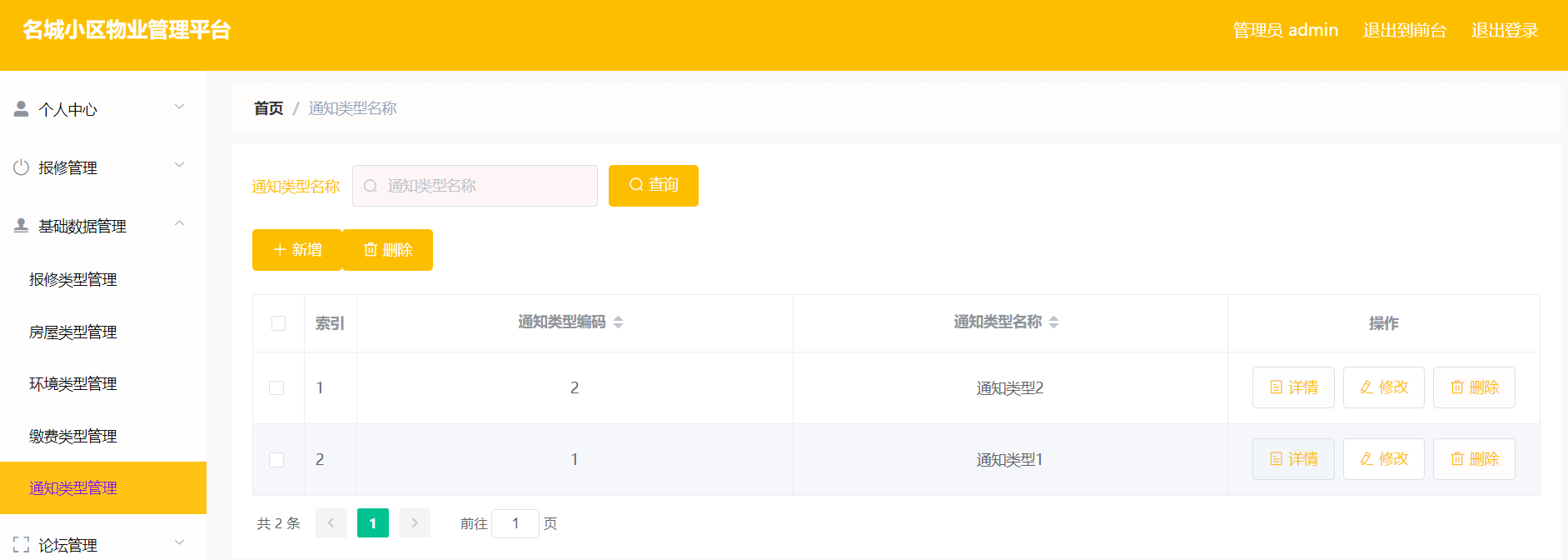Click the toolbar 删除 batch delete button
The height and width of the screenshot is (560, 1568).
388,250
